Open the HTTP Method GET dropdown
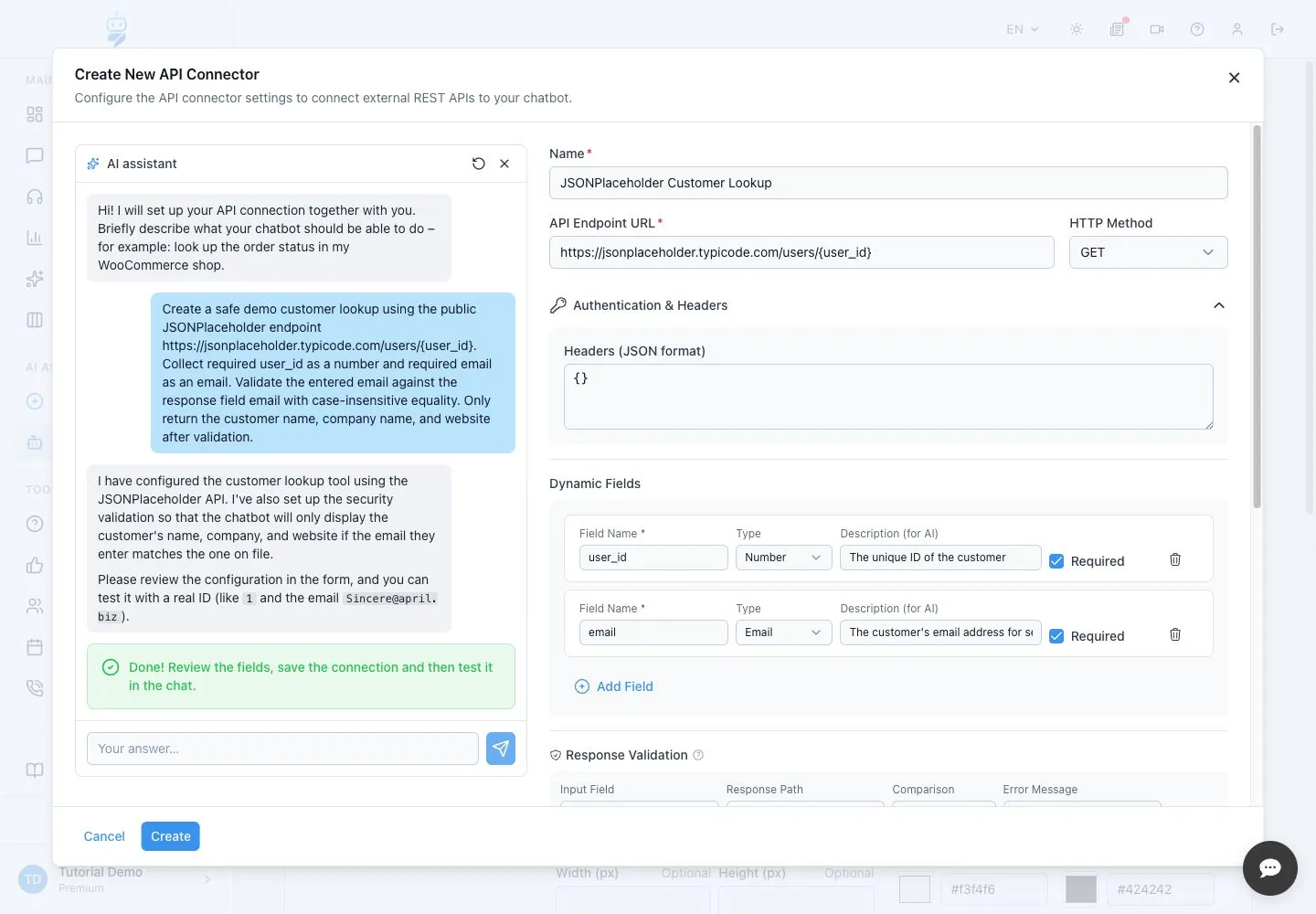 click(1148, 252)
